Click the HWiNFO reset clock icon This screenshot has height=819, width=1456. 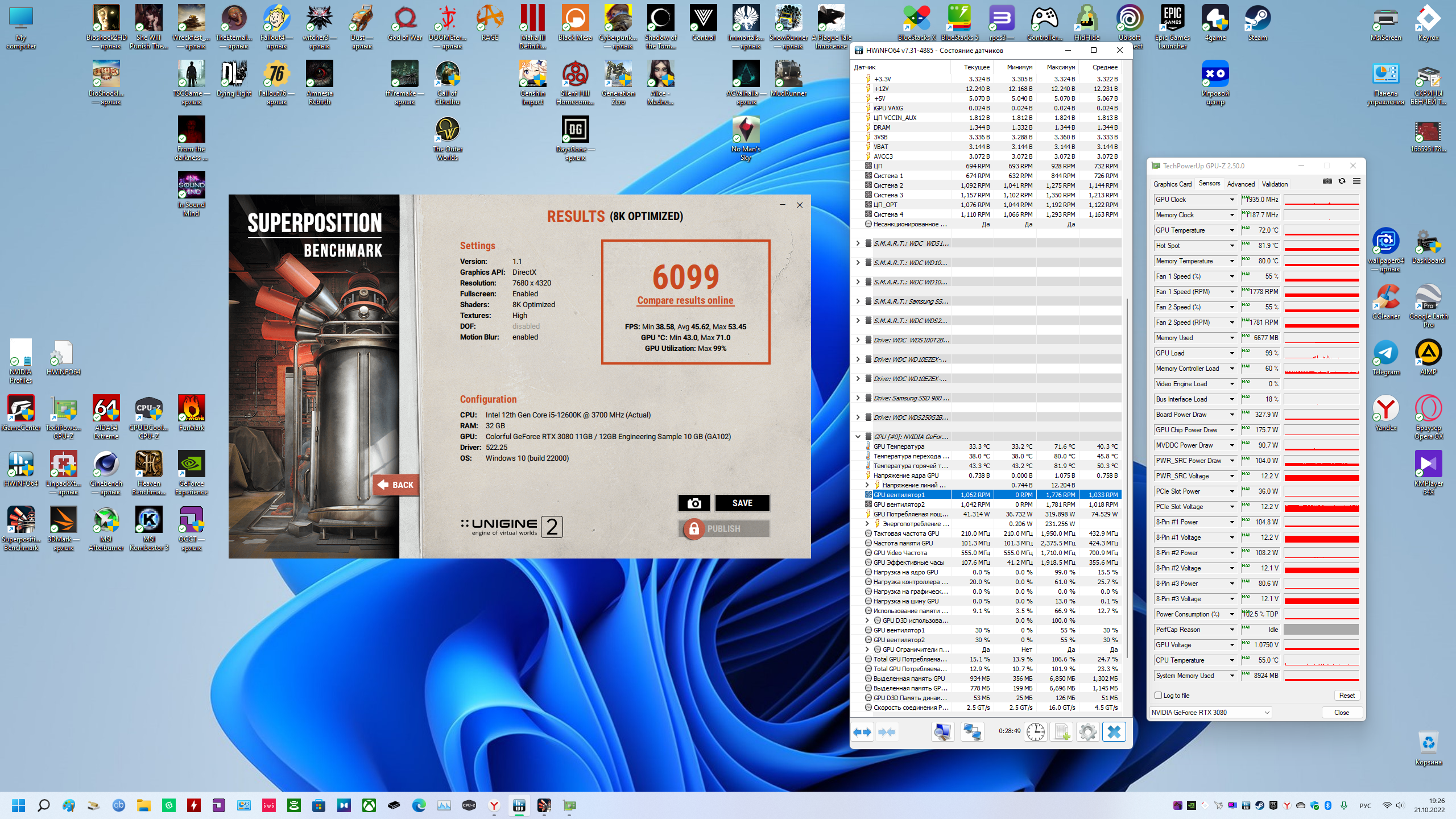coord(1035,732)
